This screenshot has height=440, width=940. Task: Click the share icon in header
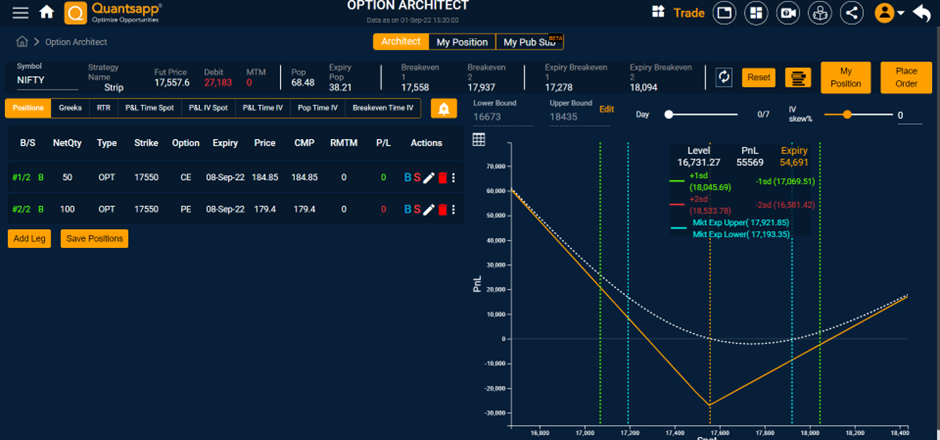coord(851,13)
